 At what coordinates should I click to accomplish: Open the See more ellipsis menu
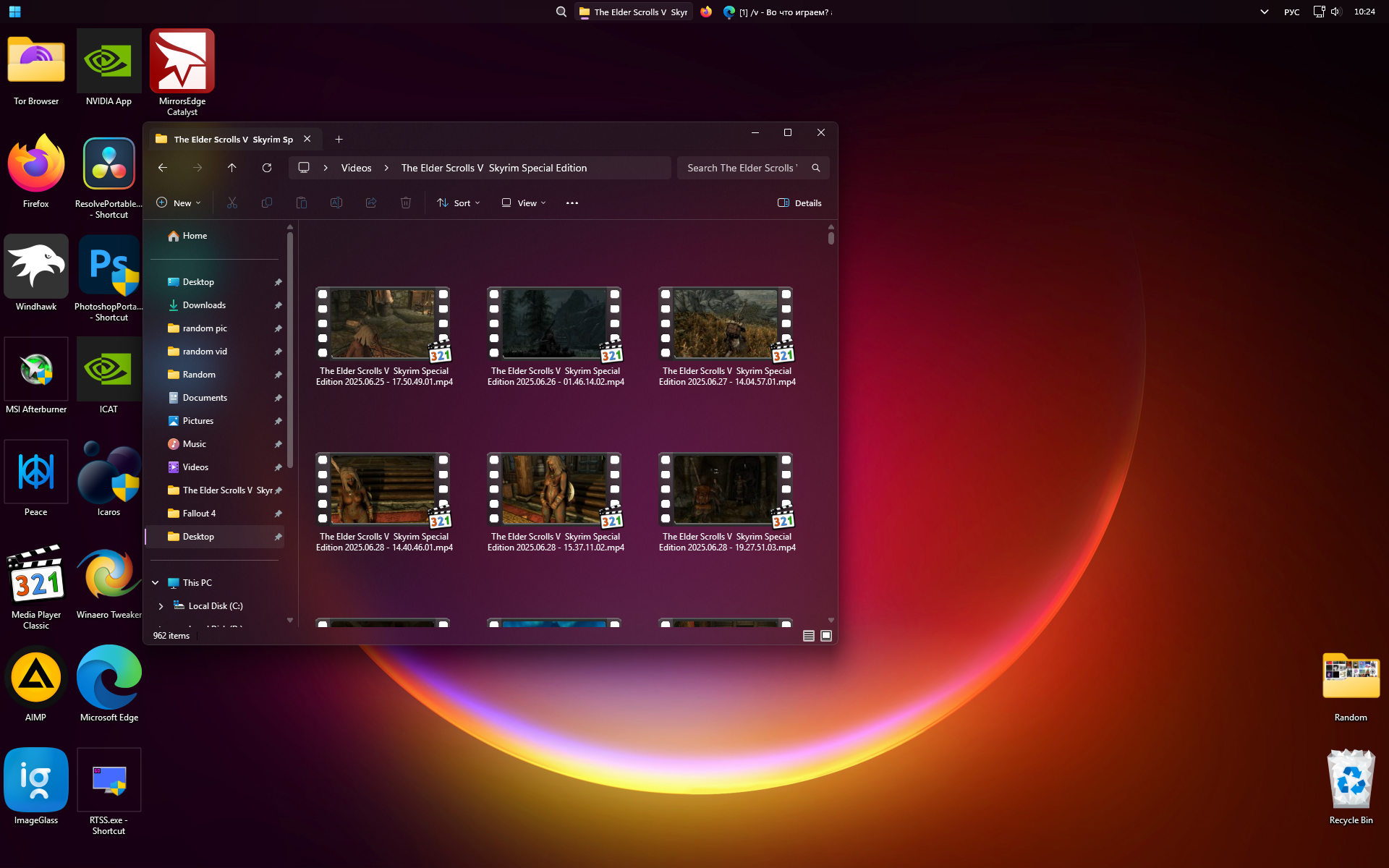pos(572,203)
